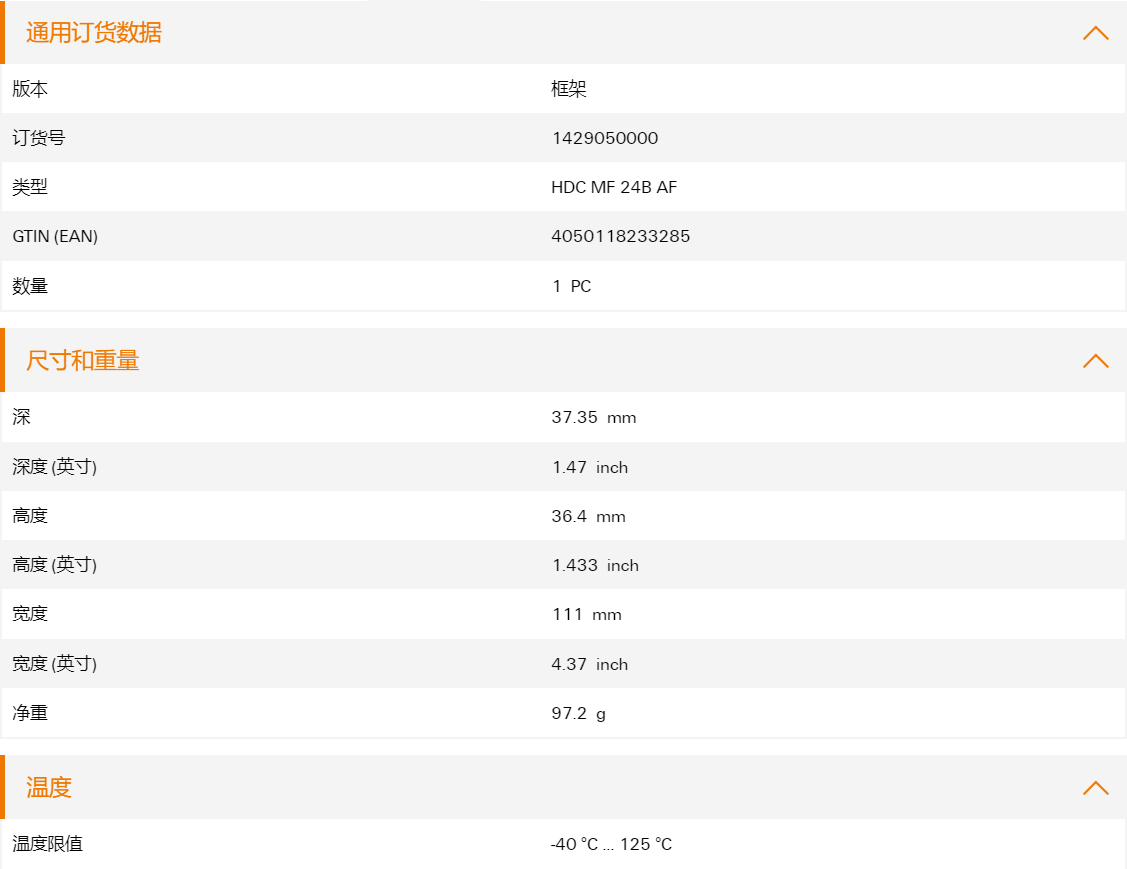The width and height of the screenshot is (1127, 869).
Task: Click the net weight value 97.2 g
Action: click(x=578, y=713)
